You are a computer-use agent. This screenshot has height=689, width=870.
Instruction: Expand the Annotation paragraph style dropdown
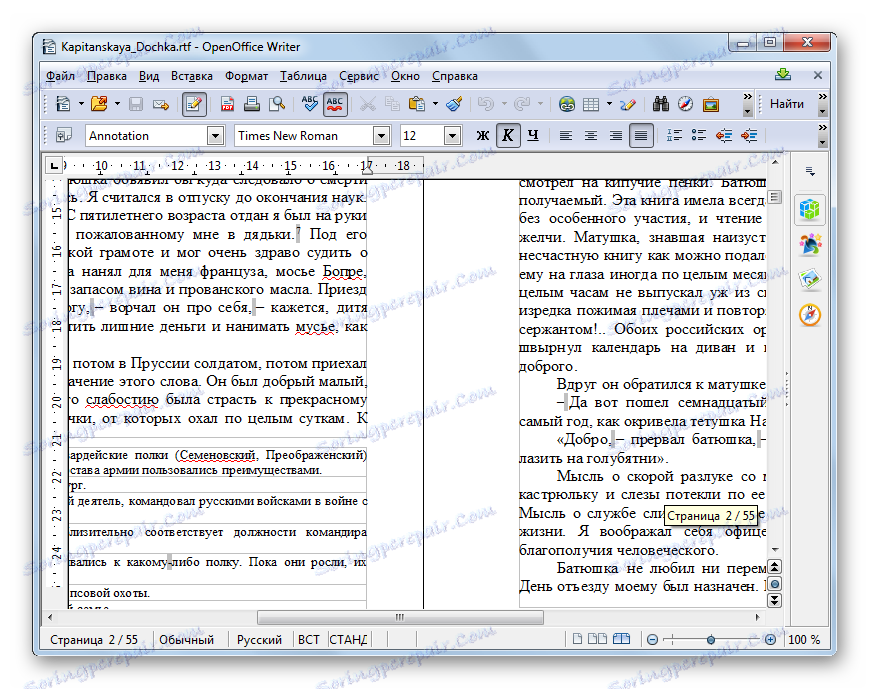click(x=215, y=136)
